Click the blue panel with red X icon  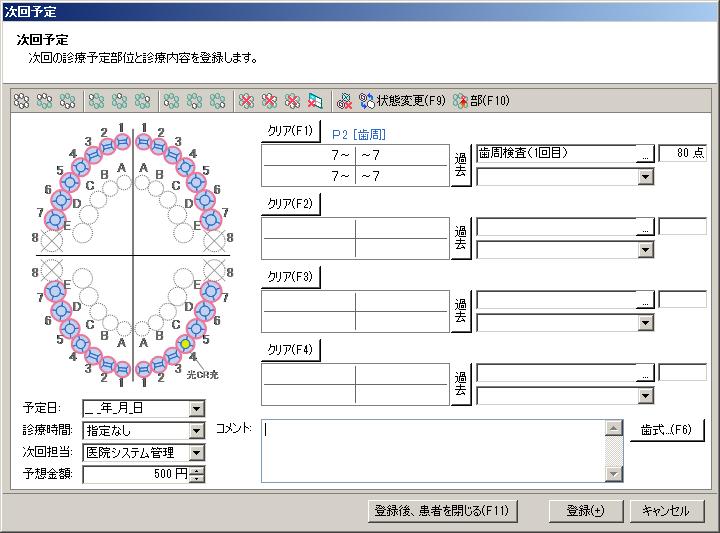click(315, 101)
